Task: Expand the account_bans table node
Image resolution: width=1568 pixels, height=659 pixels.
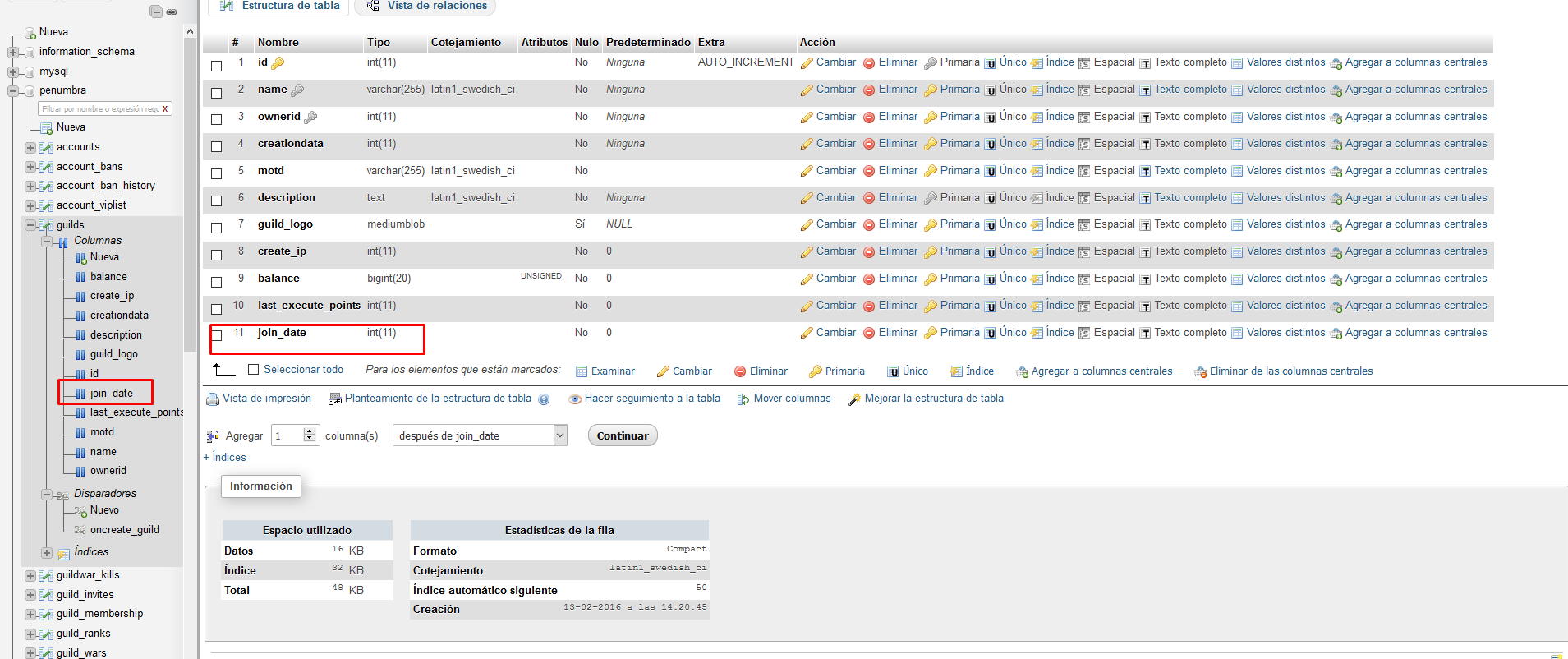Action: (30, 167)
